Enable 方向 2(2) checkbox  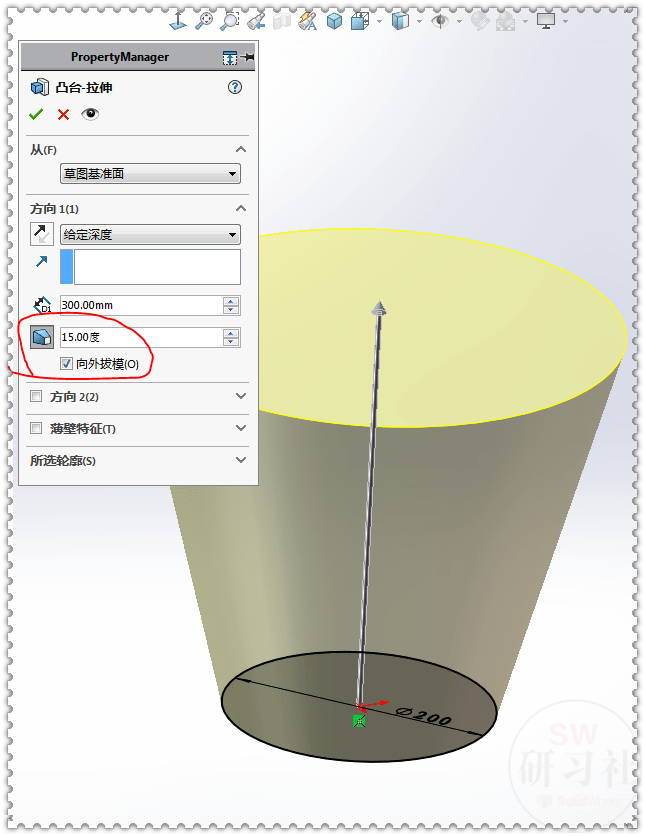click(36, 396)
